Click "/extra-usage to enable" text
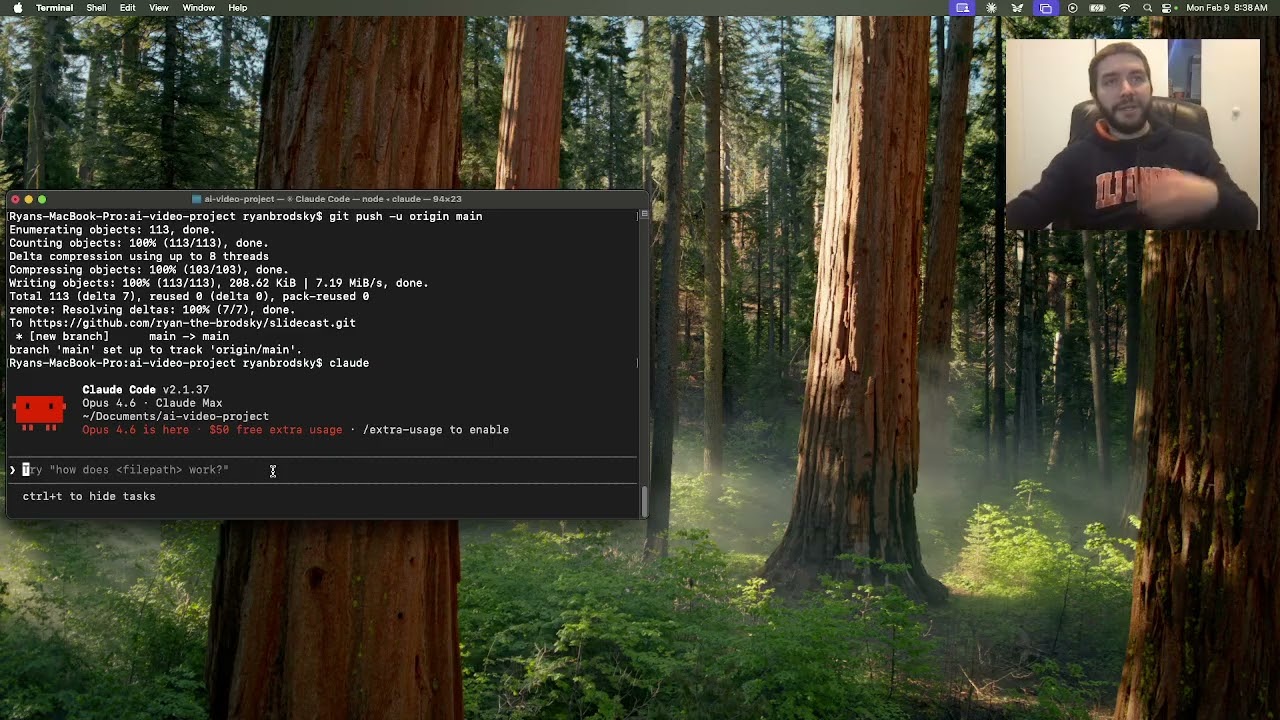 coord(436,430)
